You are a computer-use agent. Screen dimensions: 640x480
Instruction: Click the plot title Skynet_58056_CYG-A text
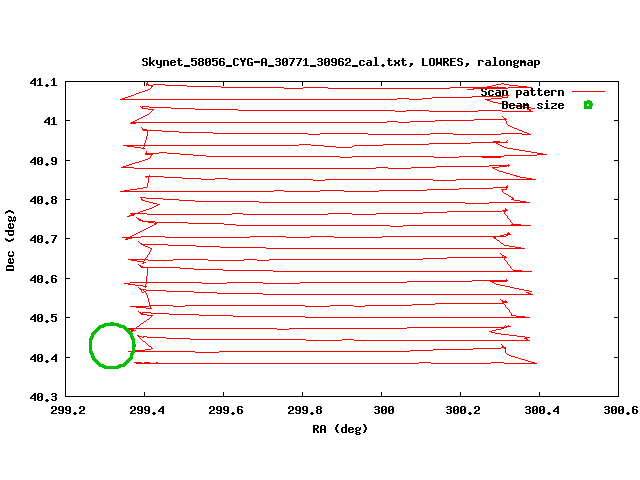click(x=341, y=62)
